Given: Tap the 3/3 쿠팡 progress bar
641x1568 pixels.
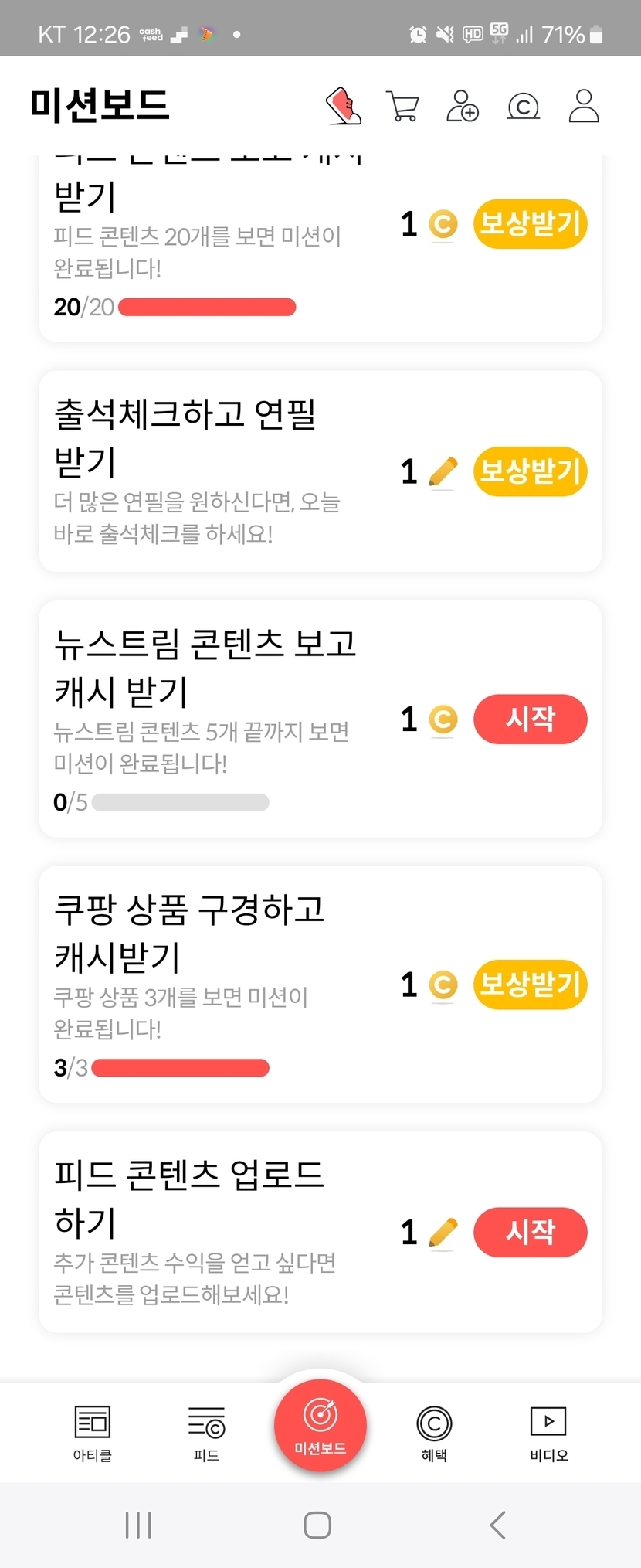Looking at the screenshot, I should tap(180, 1068).
